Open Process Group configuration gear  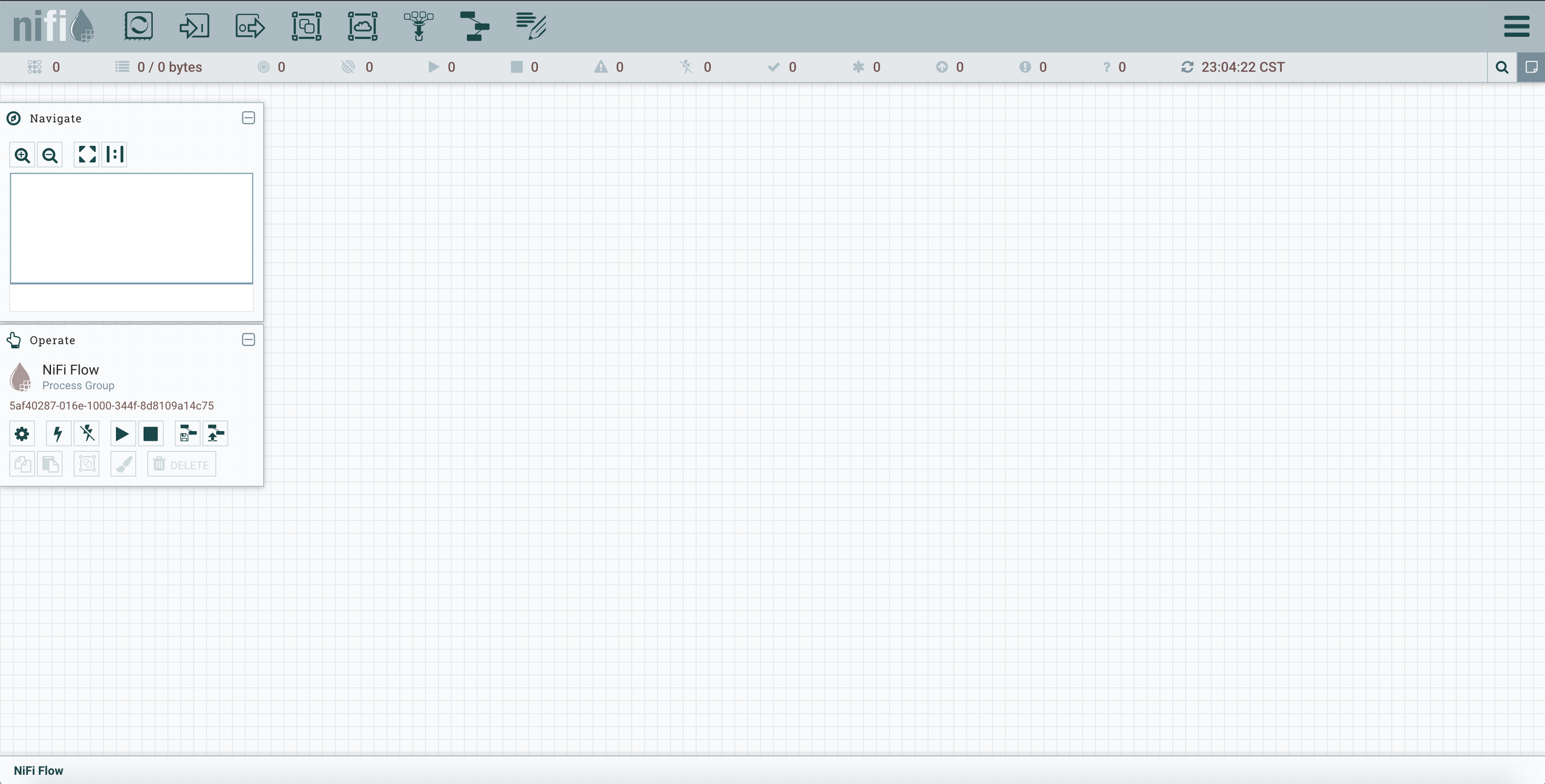coord(22,434)
